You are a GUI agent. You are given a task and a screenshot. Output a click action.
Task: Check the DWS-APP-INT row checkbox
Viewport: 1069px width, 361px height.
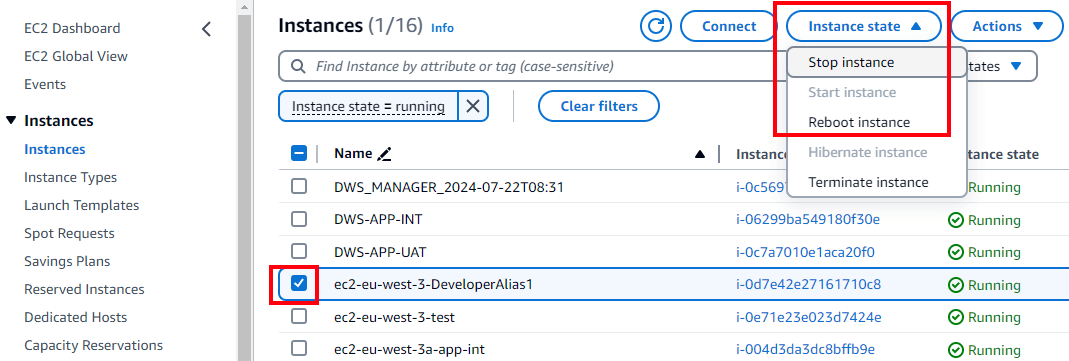tap(299, 219)
